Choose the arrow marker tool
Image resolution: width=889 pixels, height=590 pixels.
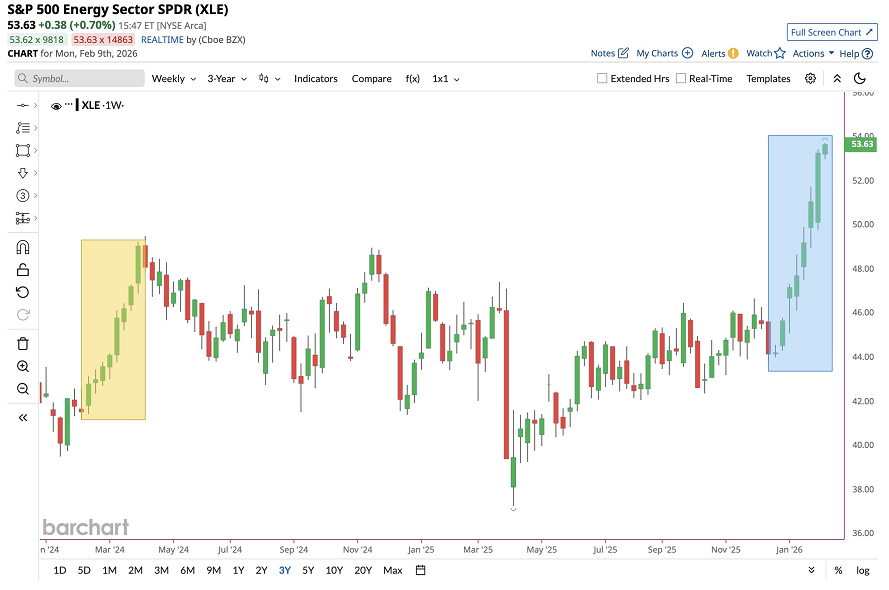coord(23,173)
